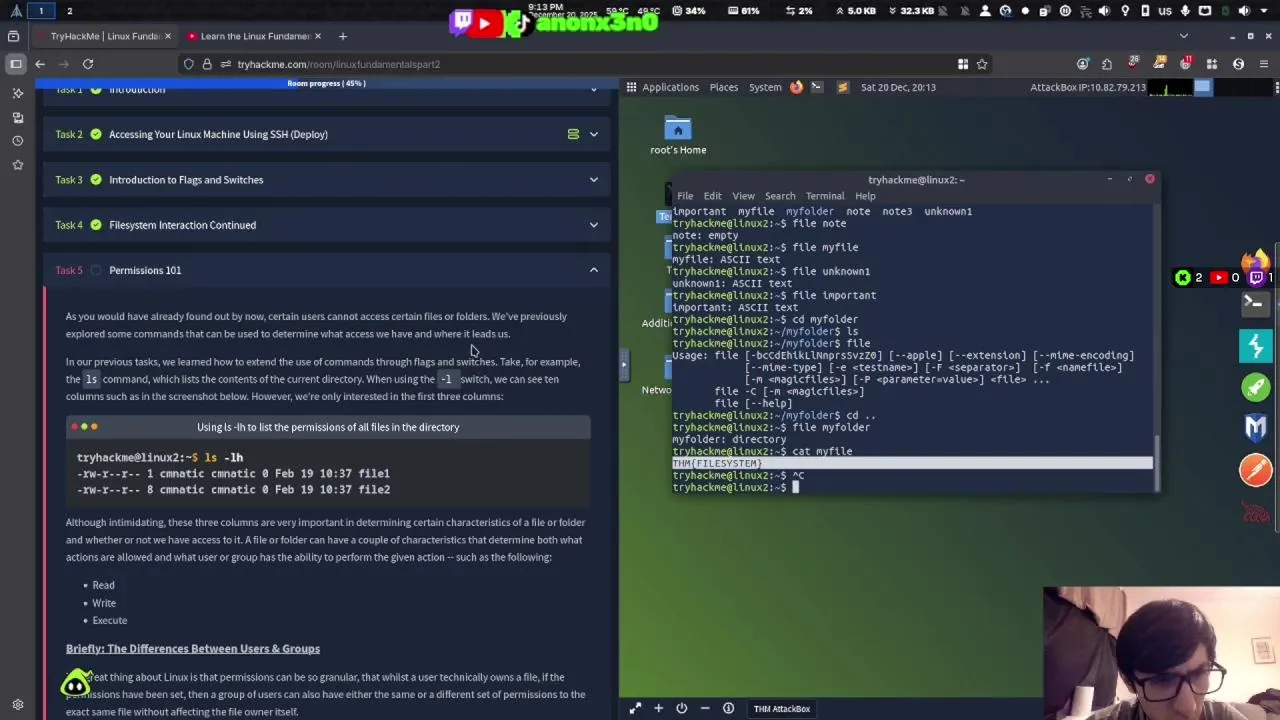
Task: Open a new browser tab
Action: tap(342, 36)
